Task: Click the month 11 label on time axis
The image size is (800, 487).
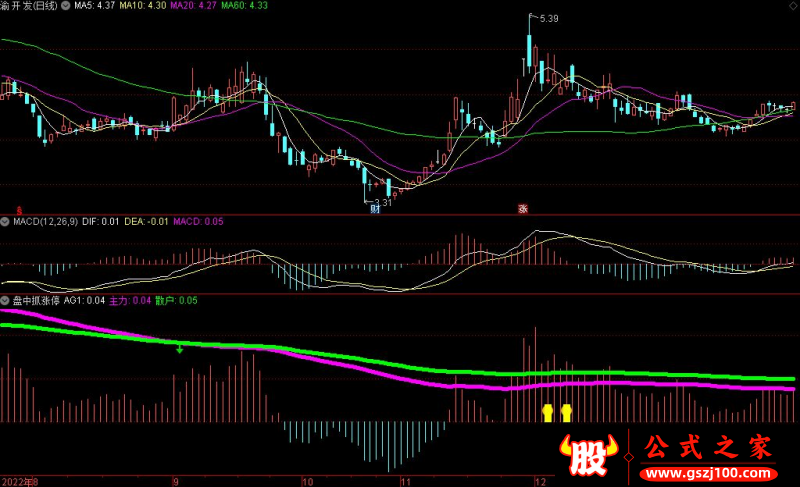Action: point(405,481)
